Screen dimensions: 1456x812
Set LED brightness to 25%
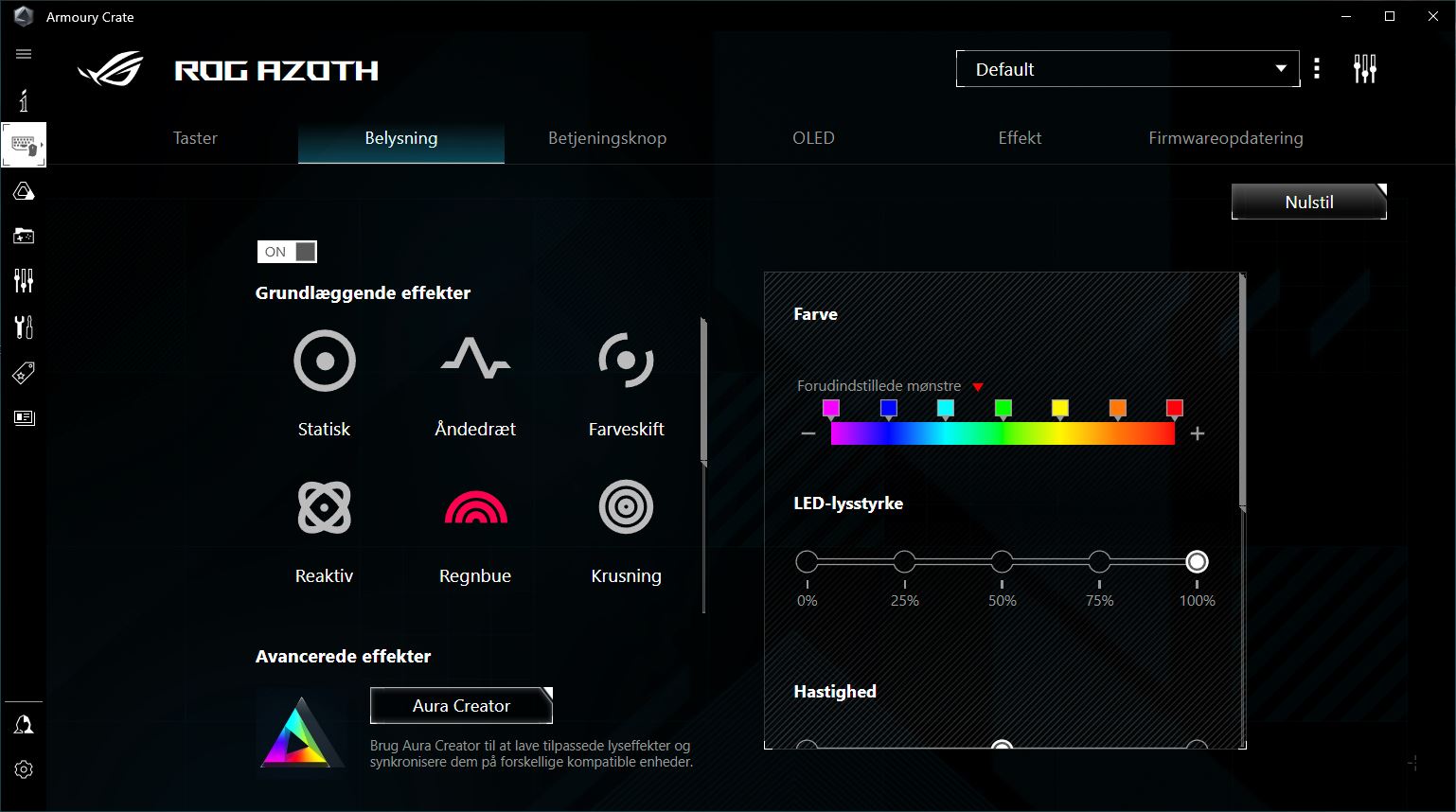tap(904, 562)
